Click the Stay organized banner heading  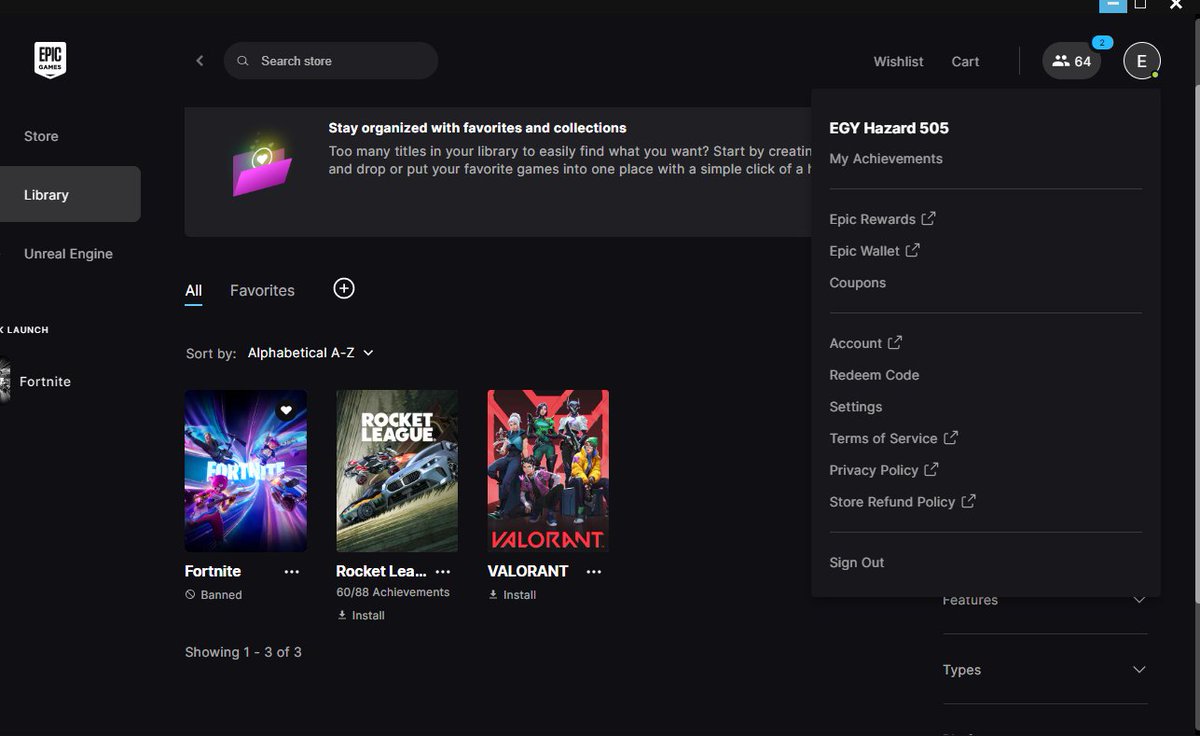point(477,128)
